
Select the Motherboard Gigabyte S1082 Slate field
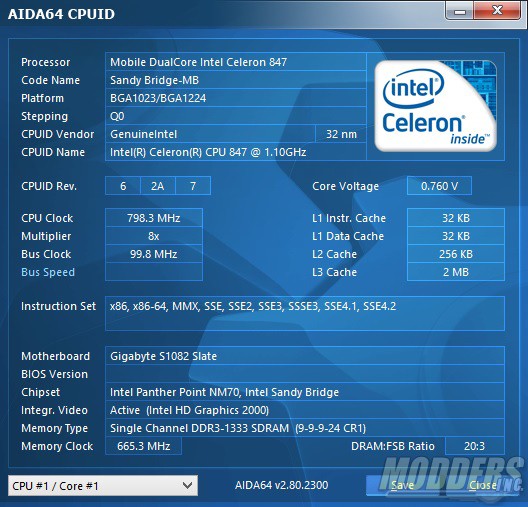click(x=305, y=356)
